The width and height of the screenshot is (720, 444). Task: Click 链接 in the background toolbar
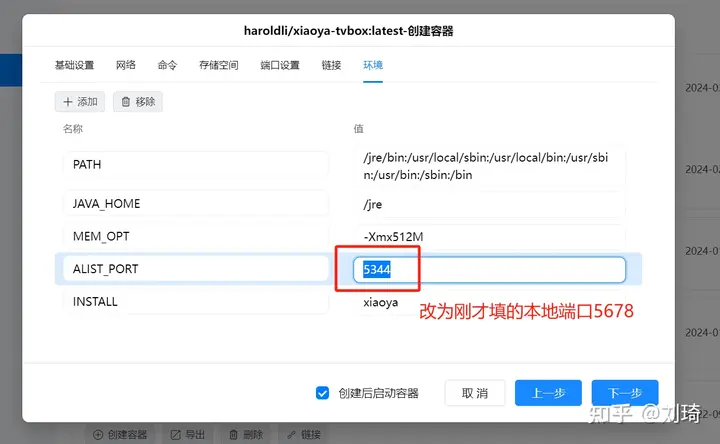(304, 434)
